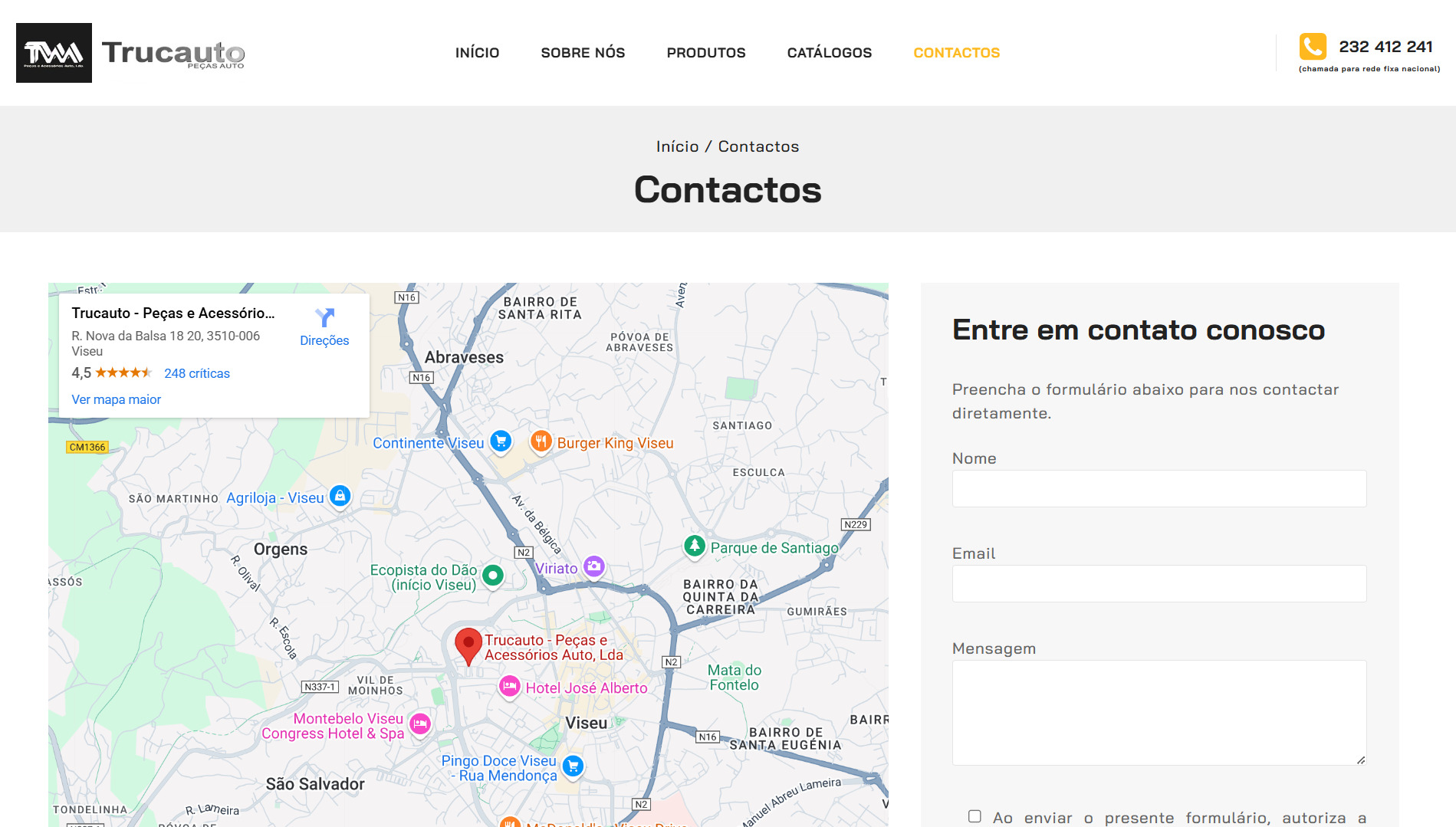Screen dimensions: 1456x827
Task: Focus the Nome input field
Action: [x=1159, y=489]
